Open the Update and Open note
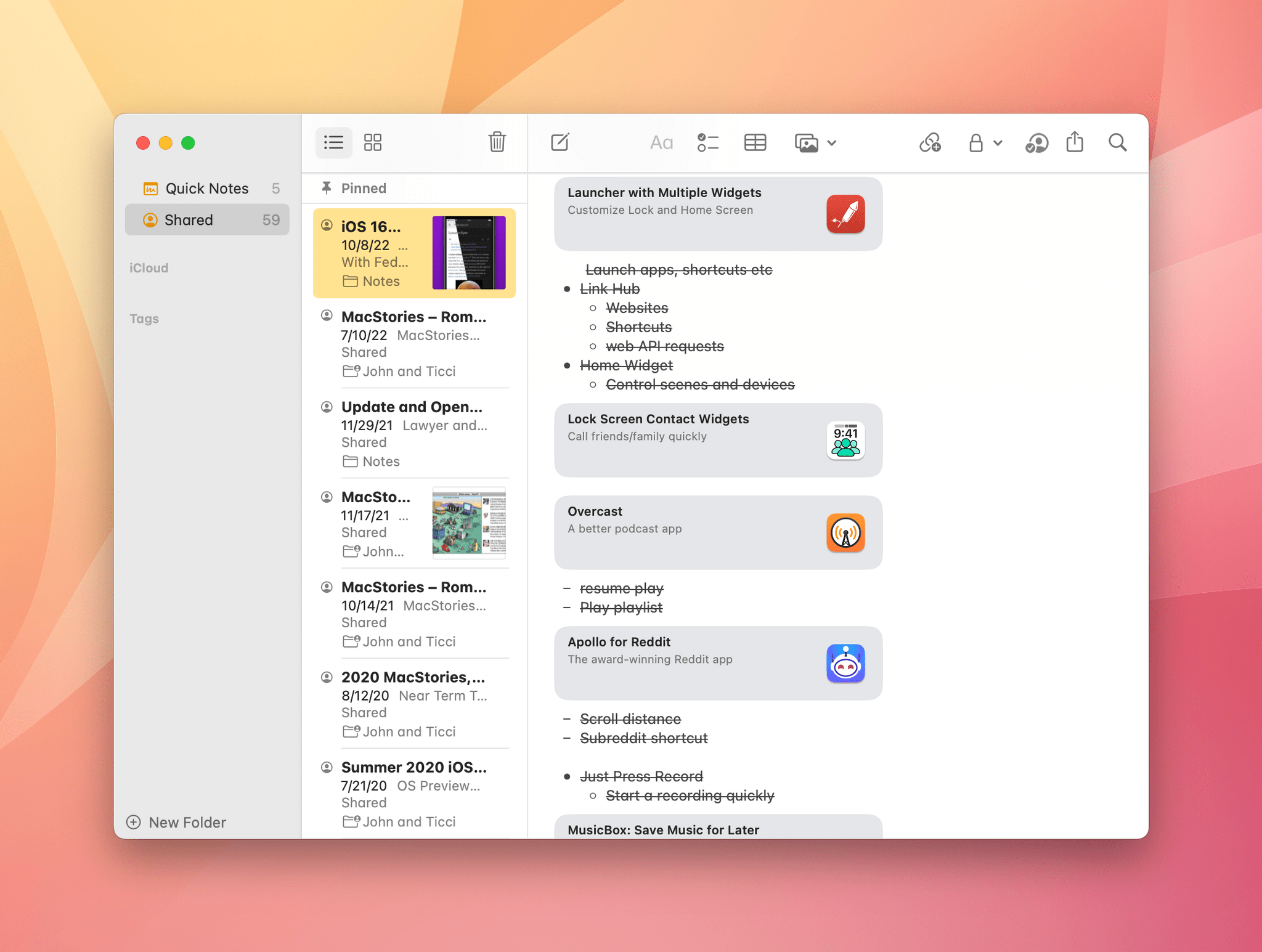The image size is (1262, 952). (x=414, y=433)
